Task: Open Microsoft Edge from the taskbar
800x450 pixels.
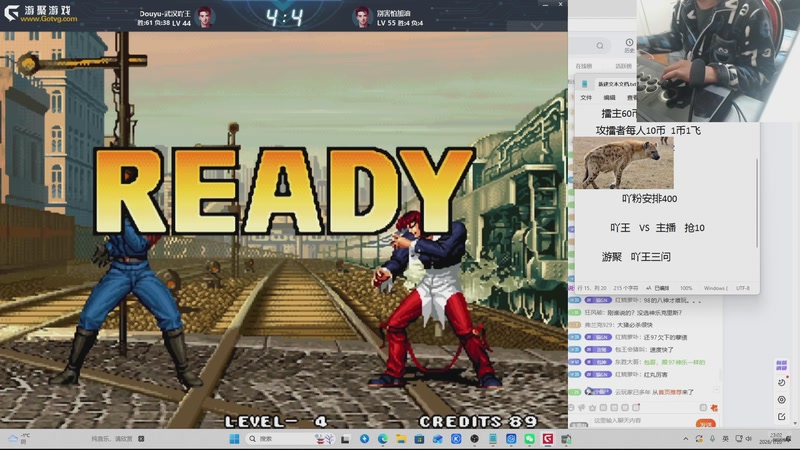Action: point(383,439)
